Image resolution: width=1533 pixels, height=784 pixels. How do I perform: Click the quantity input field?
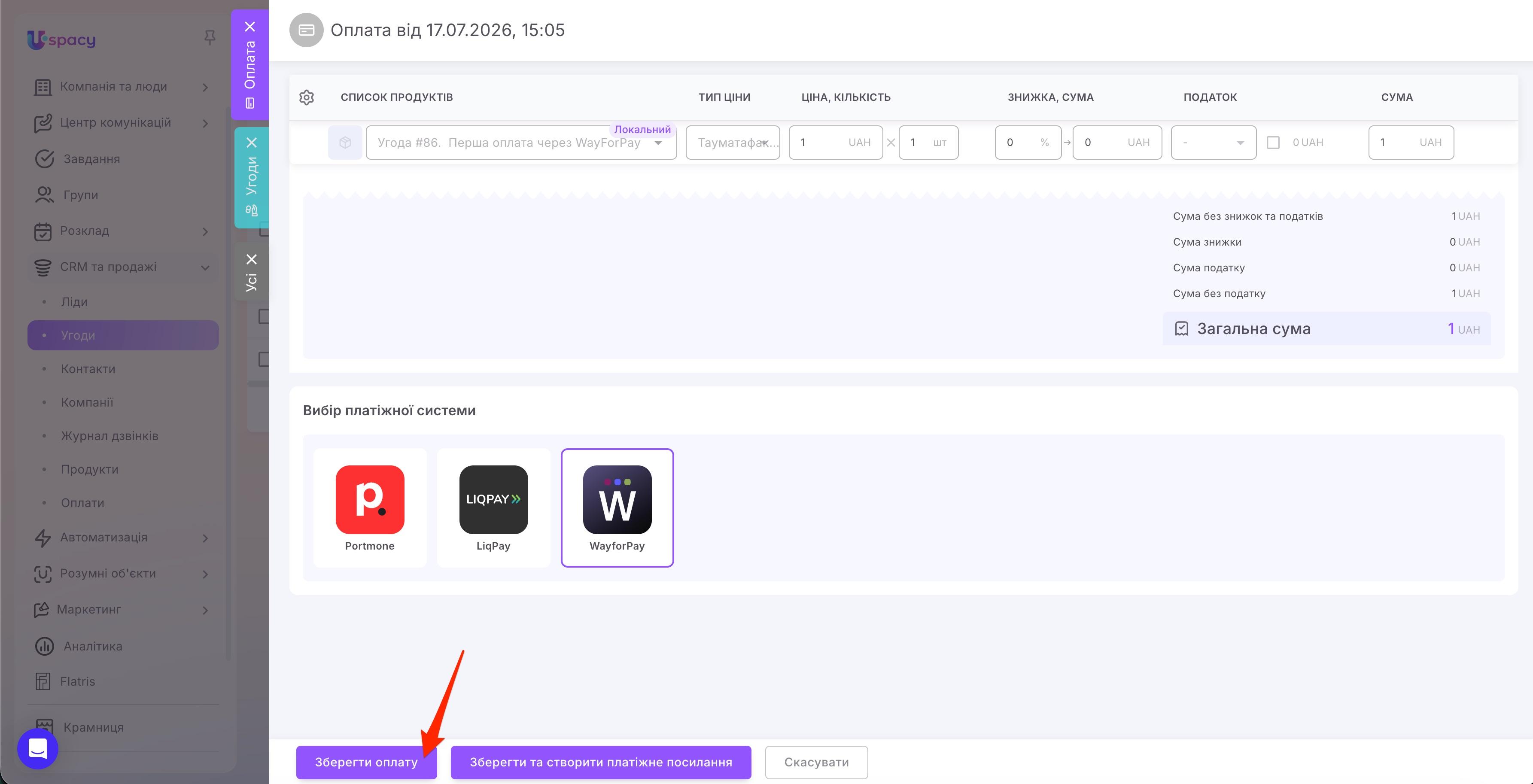pos(928,142)
